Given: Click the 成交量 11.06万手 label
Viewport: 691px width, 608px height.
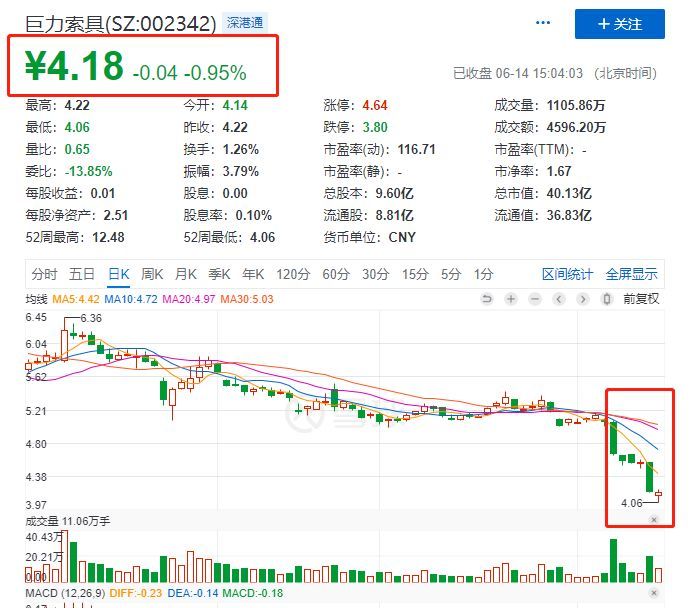Looking at the screenshot, I should coord(67,521).
